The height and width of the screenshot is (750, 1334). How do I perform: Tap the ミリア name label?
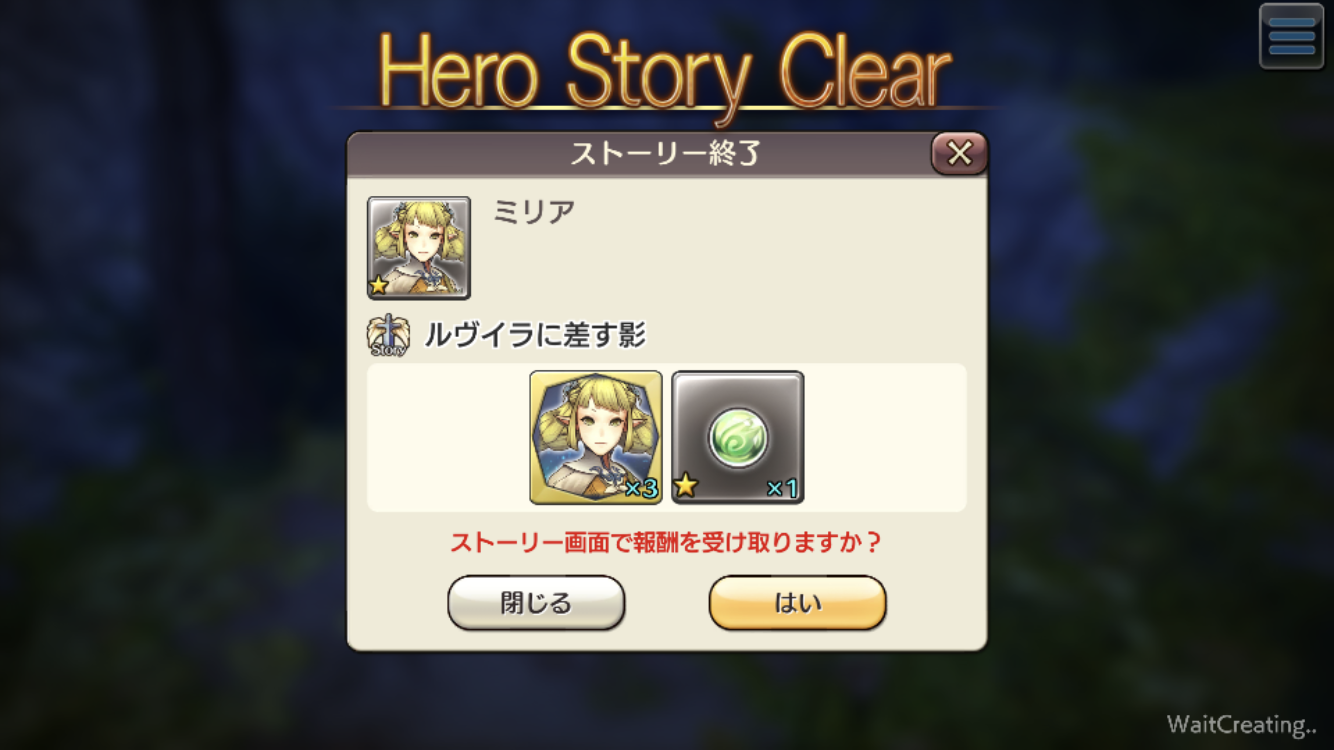coord(534,212)
